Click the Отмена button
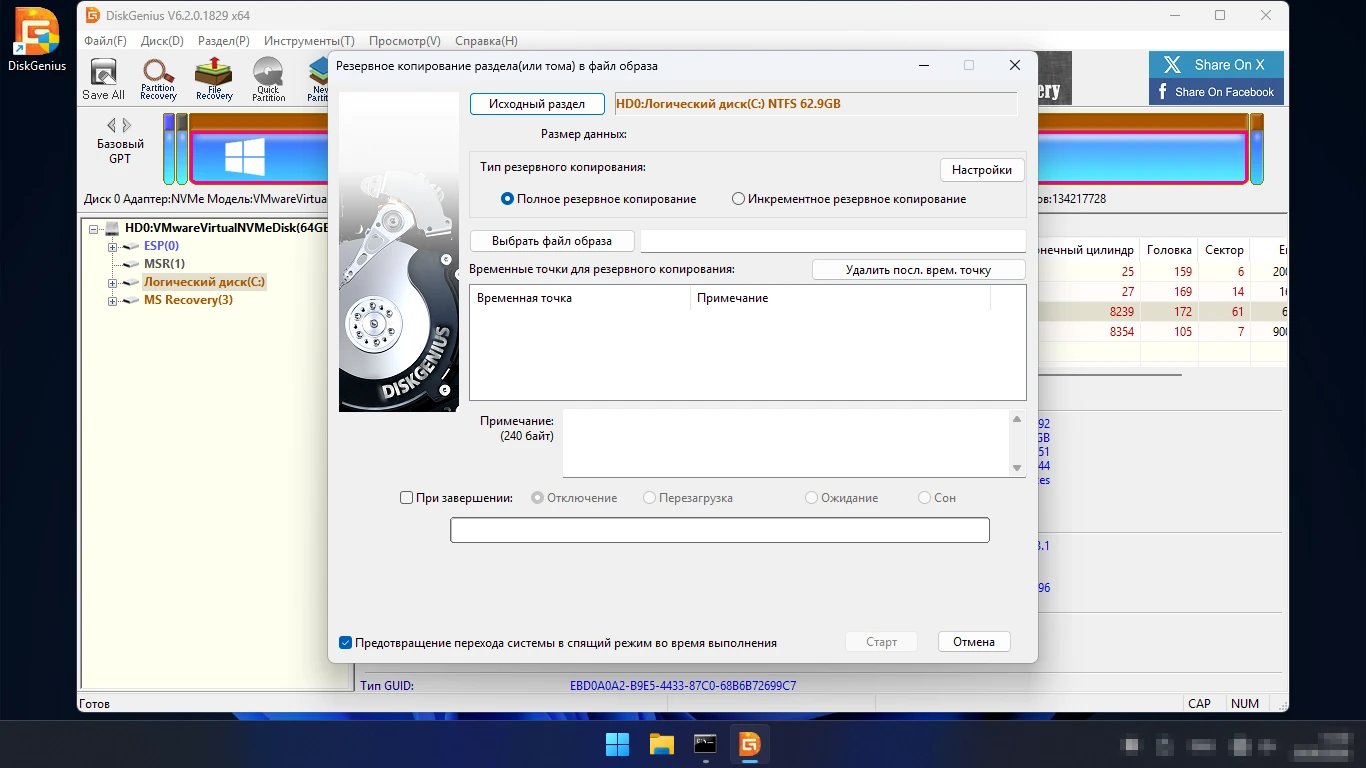The image size is (1366, 768). point(974,642)
